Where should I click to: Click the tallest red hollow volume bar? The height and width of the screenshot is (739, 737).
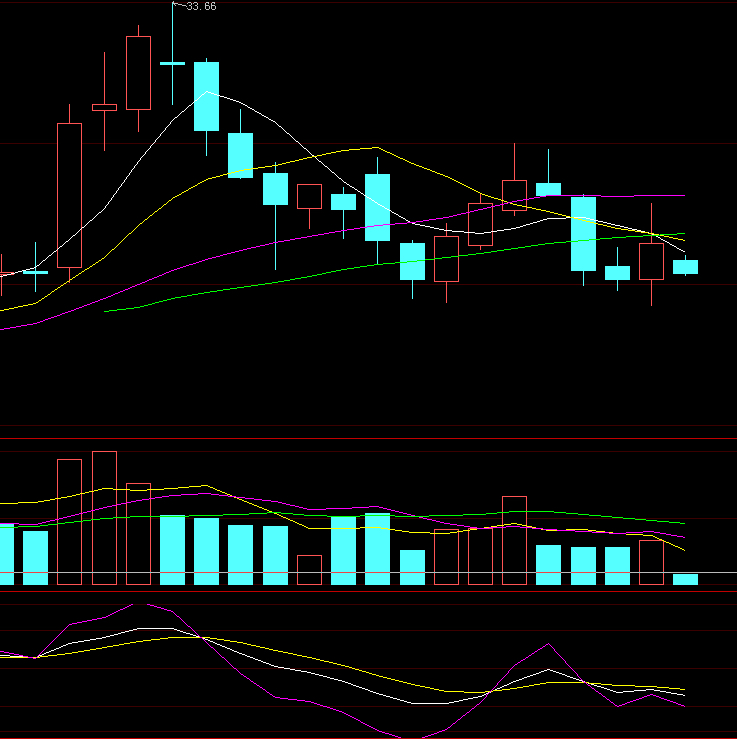click(104, 517)
